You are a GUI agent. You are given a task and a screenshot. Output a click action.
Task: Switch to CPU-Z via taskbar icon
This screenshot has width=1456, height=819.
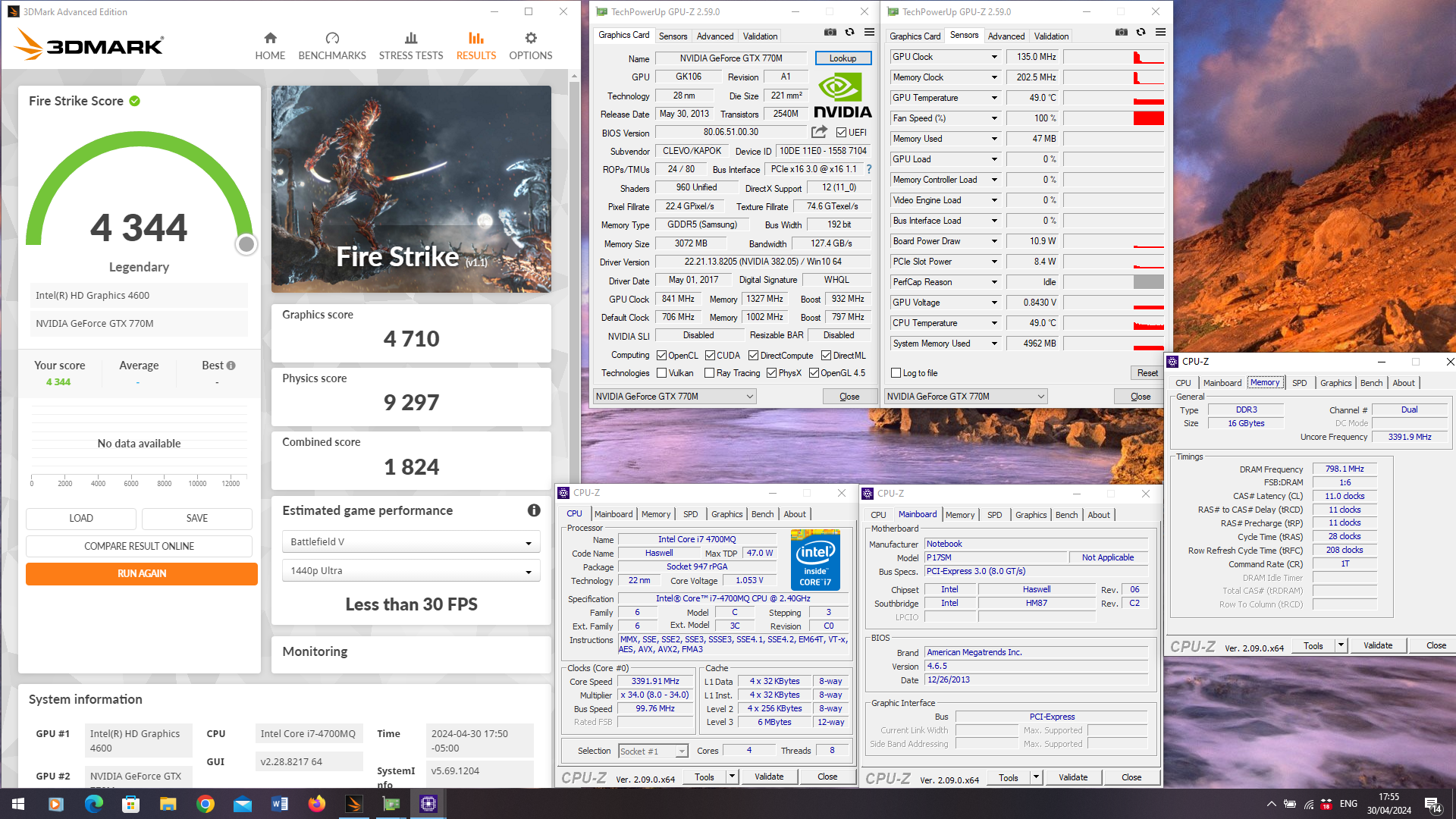(x=428, y=804)
